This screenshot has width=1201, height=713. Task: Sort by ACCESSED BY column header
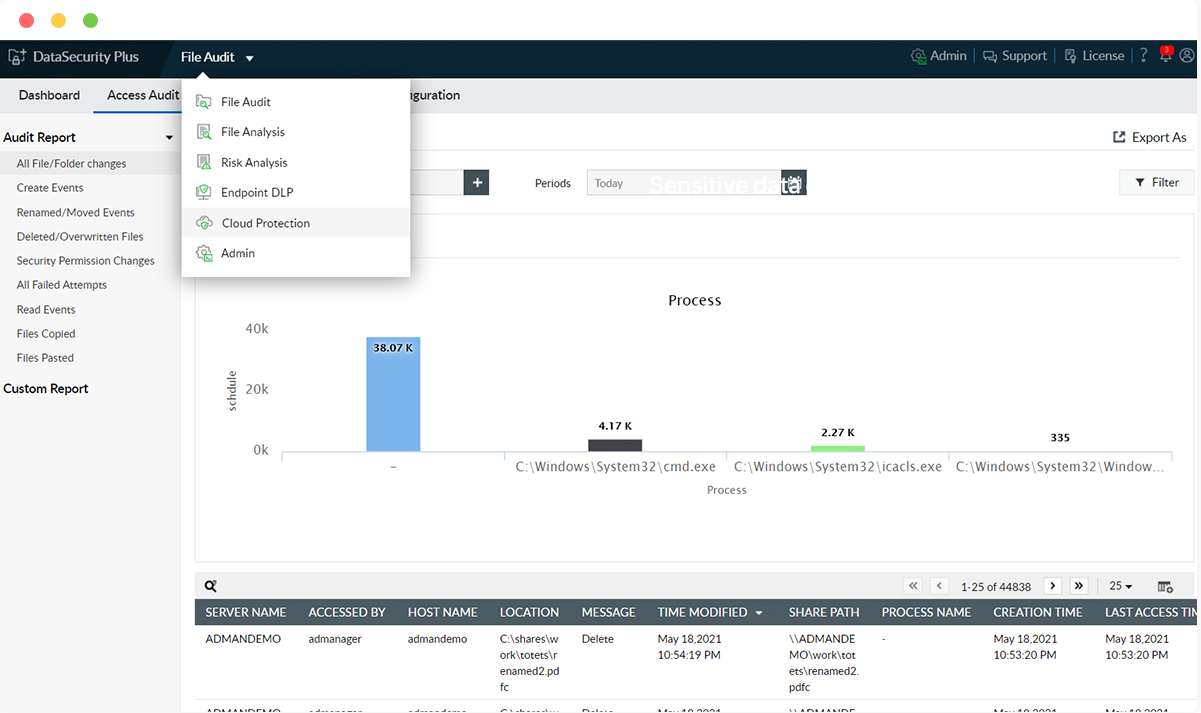coord(347,612)
